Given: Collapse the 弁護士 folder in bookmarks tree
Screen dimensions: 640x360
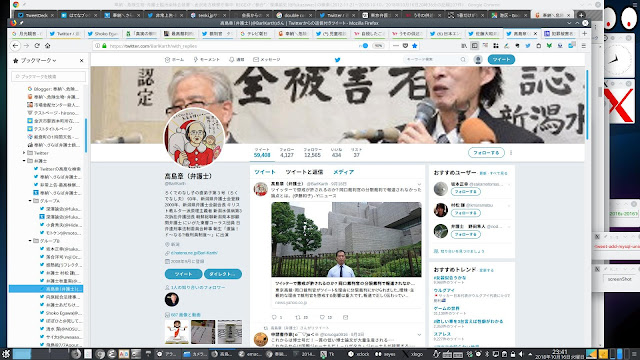Looking at the screenshot, I should coord(24,161).
